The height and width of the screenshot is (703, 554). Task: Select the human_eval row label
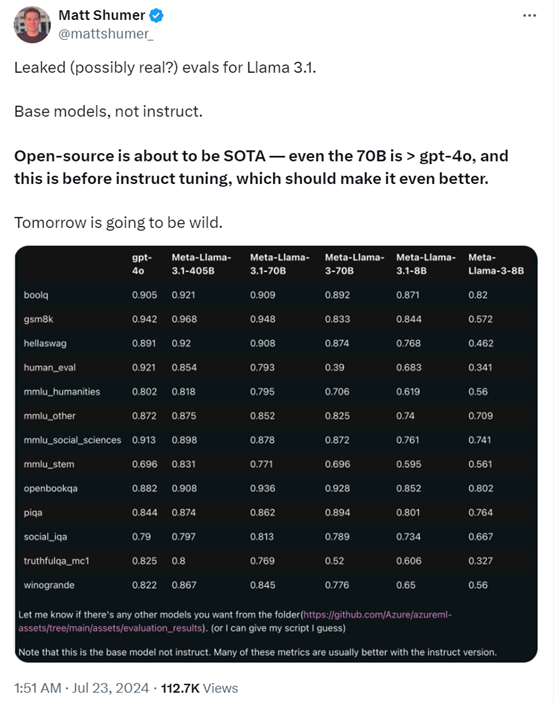click(50, 368)
